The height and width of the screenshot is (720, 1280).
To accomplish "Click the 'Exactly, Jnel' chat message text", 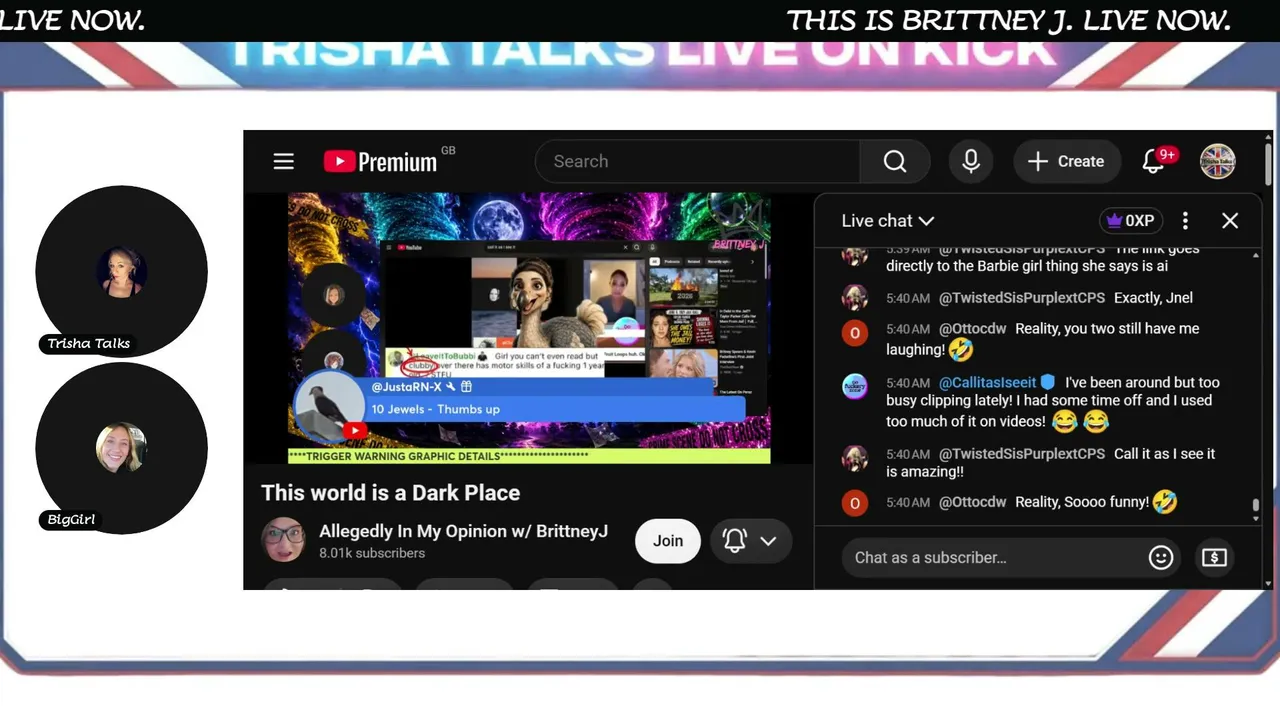I will [1153, 297].
